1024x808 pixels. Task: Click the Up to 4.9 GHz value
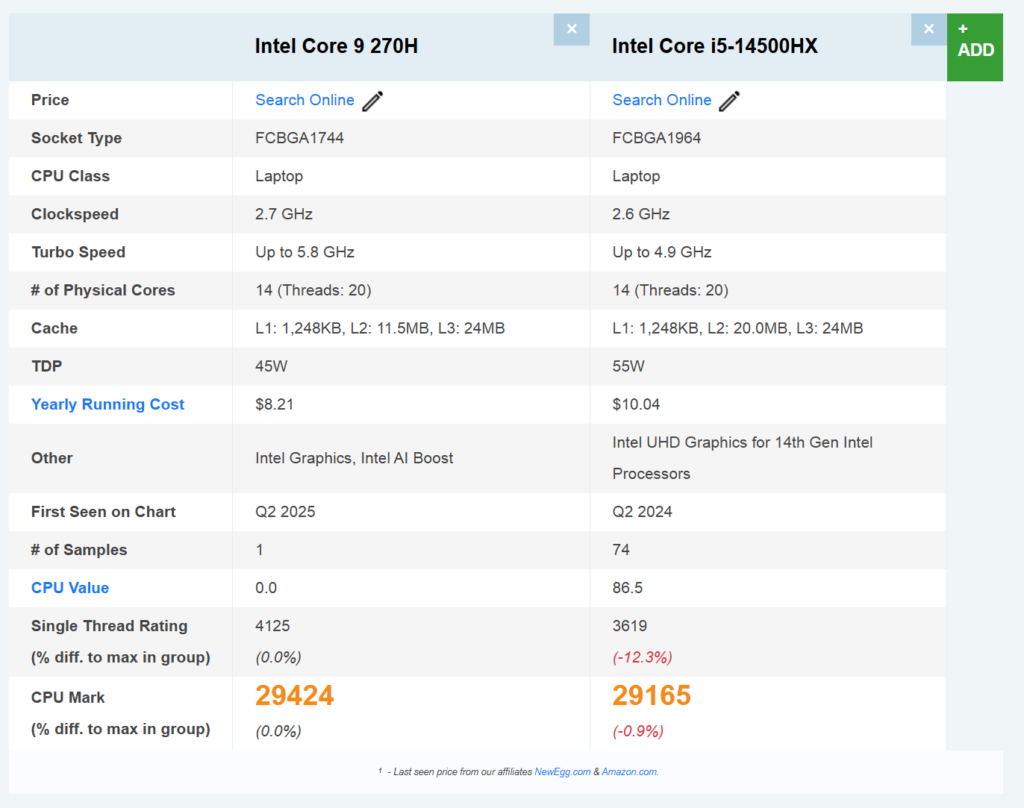tap(662, 252)
